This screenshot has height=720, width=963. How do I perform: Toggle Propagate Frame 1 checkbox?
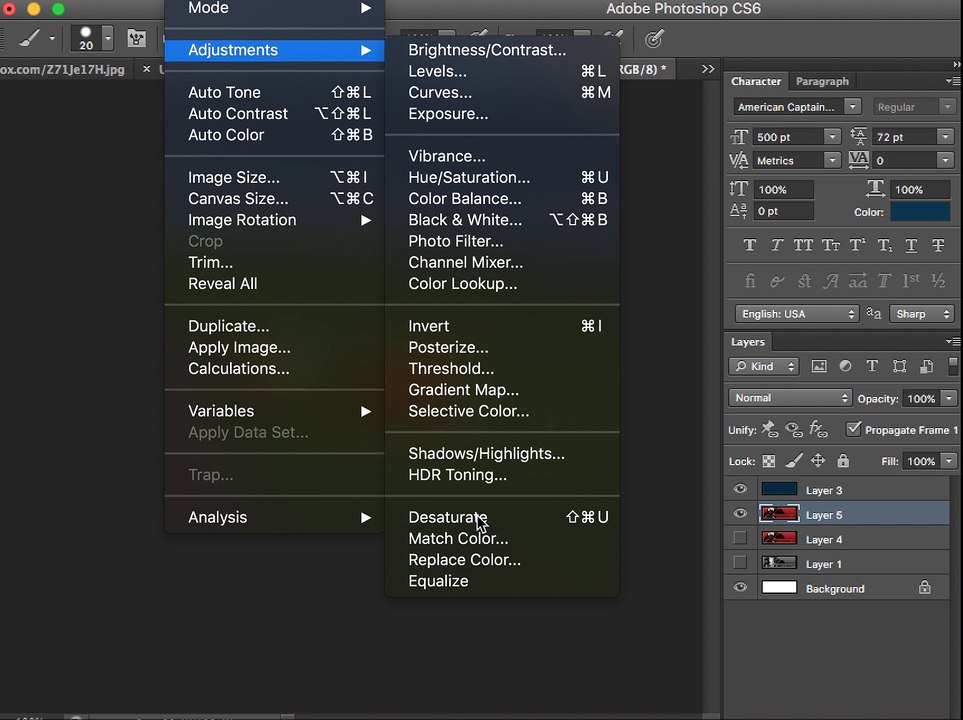[854, 429]
